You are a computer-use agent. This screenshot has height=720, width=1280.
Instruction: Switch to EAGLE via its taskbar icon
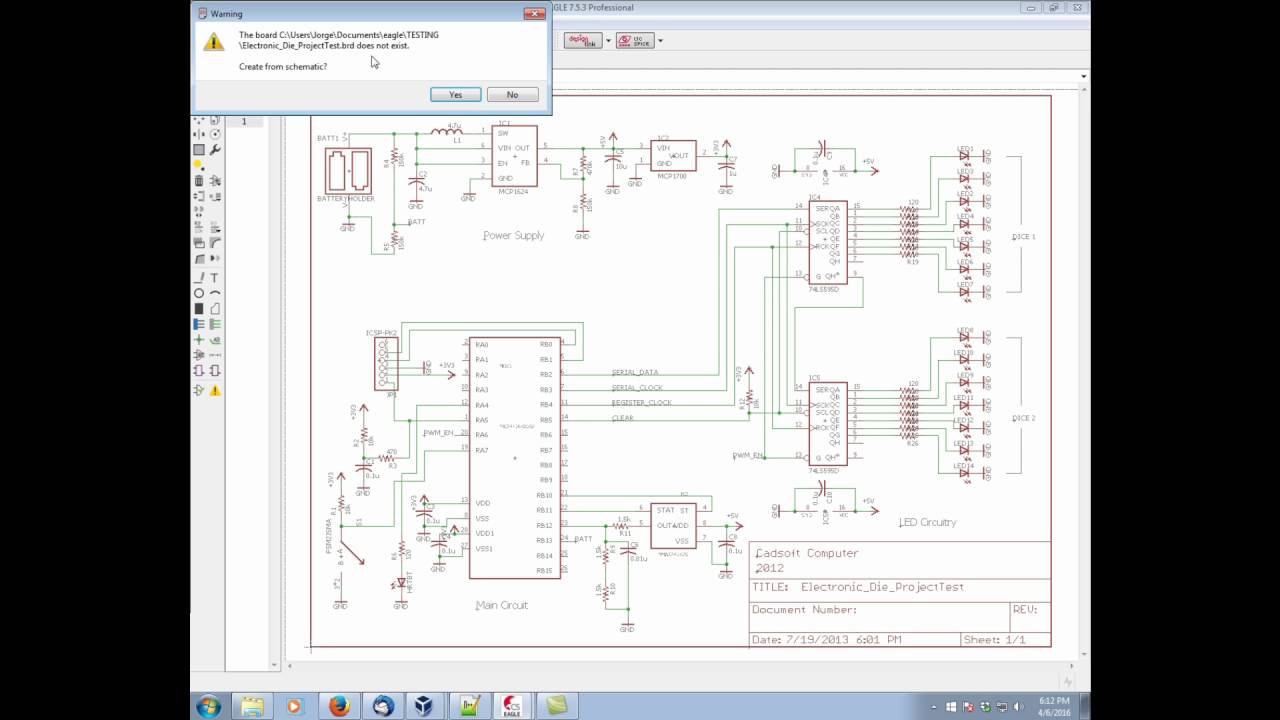click(513, 706)
